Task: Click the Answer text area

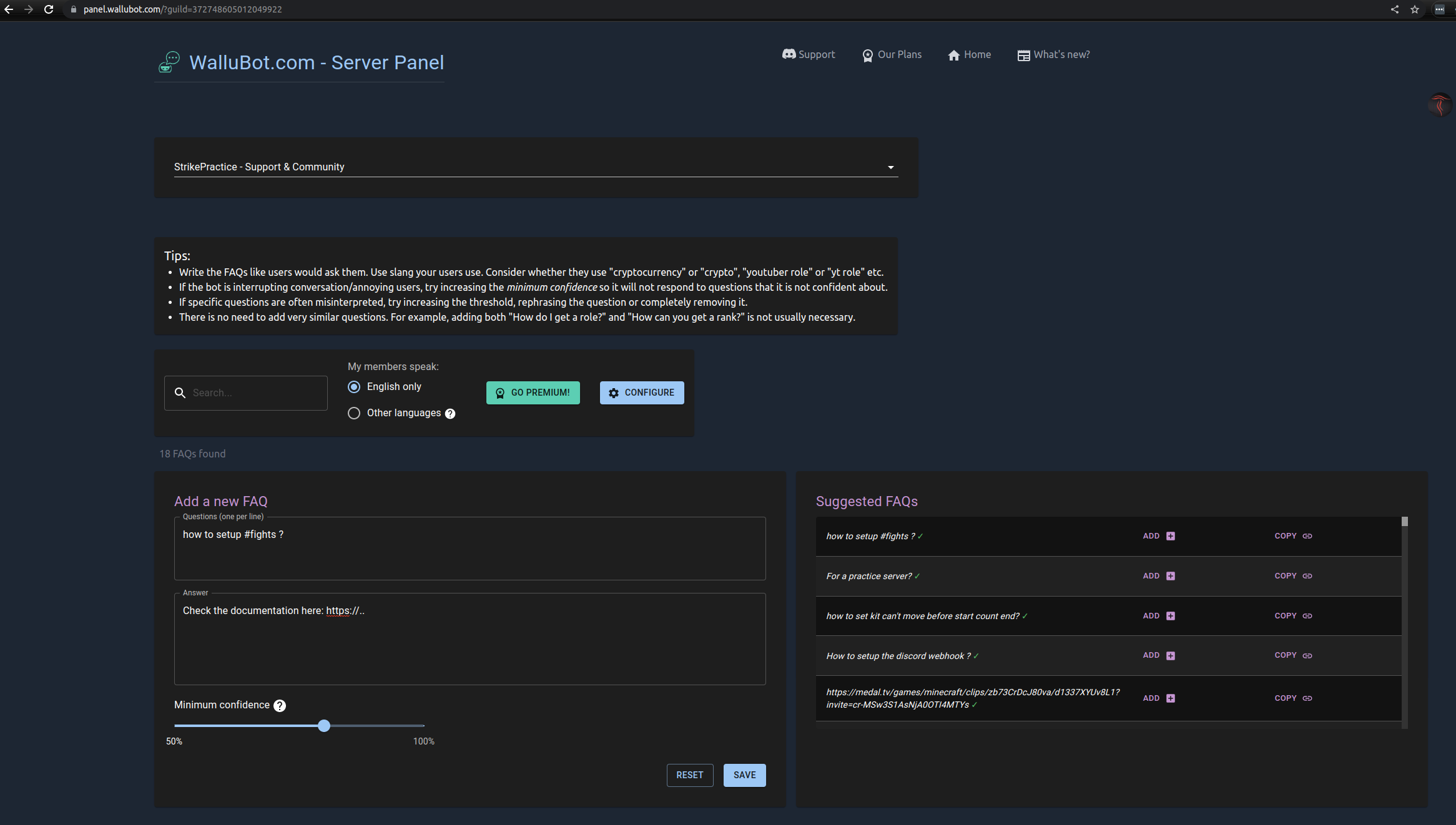Action: point(470,639)
